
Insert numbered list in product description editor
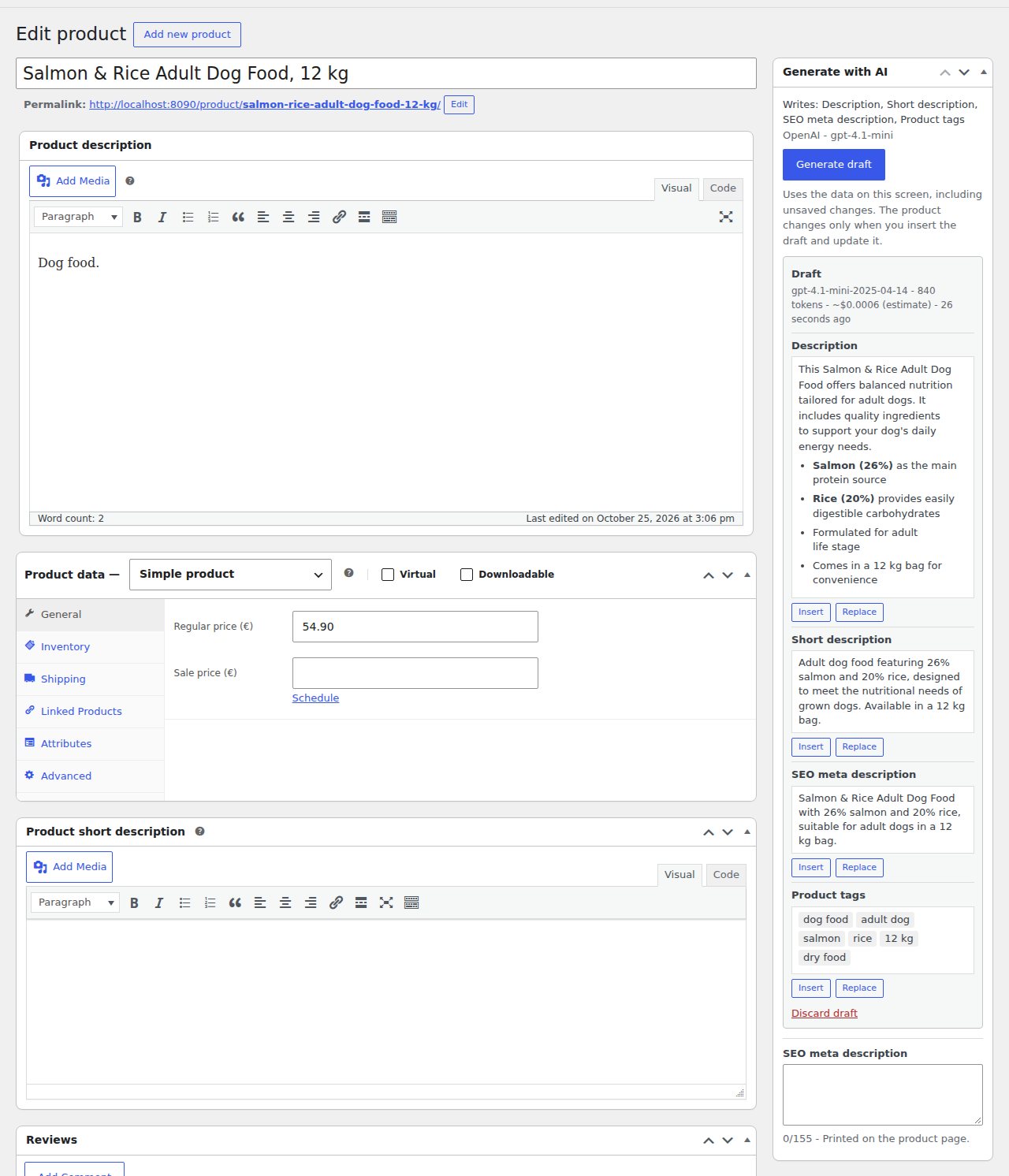click(213, 217)
